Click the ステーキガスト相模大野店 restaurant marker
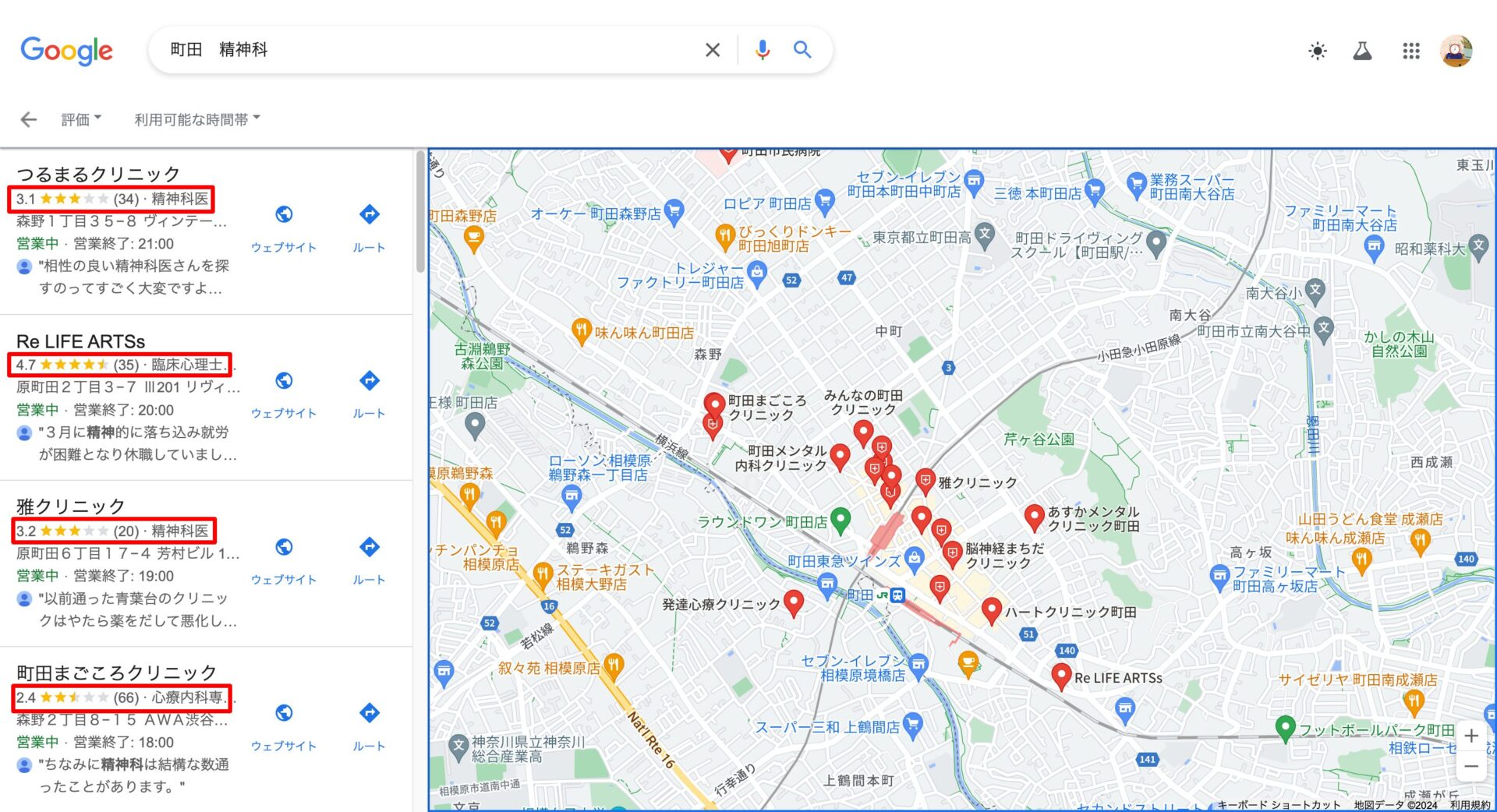 (x=543, y=576)
